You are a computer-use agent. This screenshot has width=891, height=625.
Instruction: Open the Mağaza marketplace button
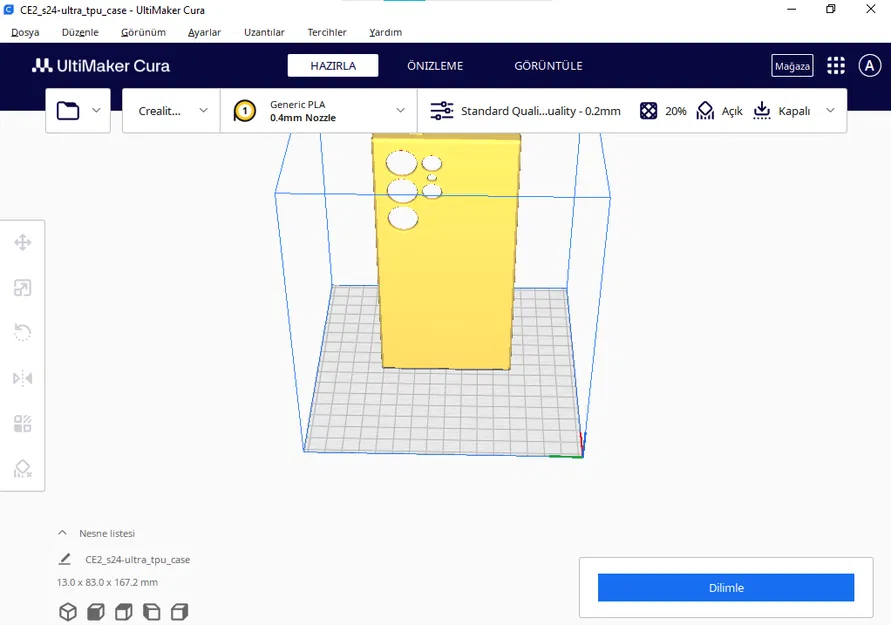click(792, 66)
